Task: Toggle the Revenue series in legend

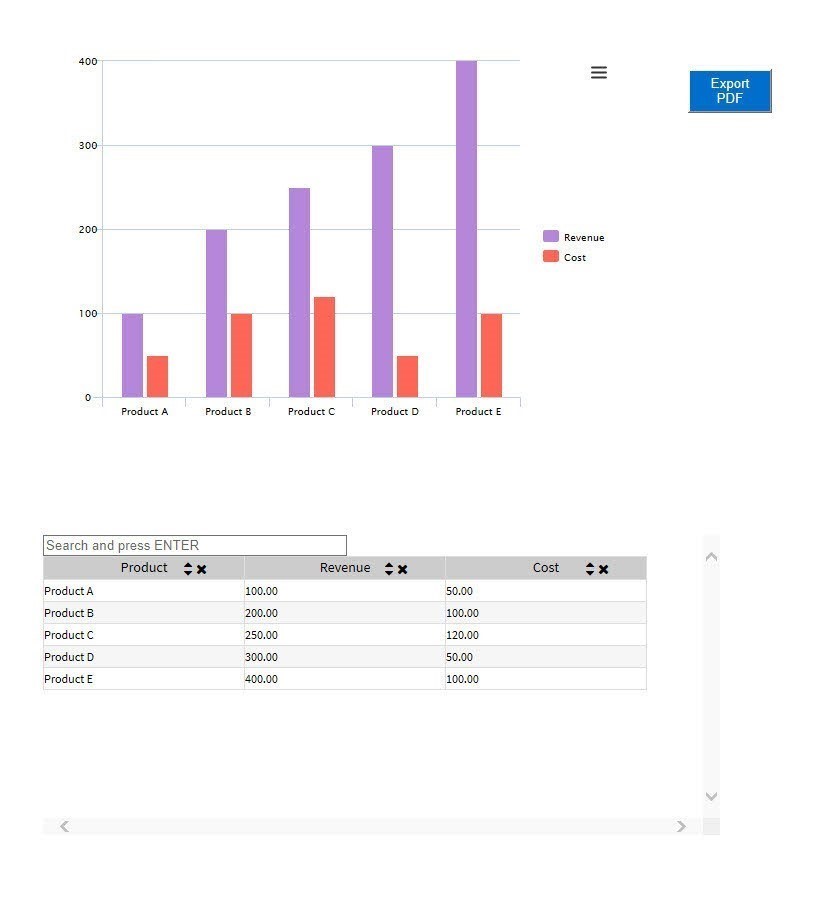Action: (583, 238)
